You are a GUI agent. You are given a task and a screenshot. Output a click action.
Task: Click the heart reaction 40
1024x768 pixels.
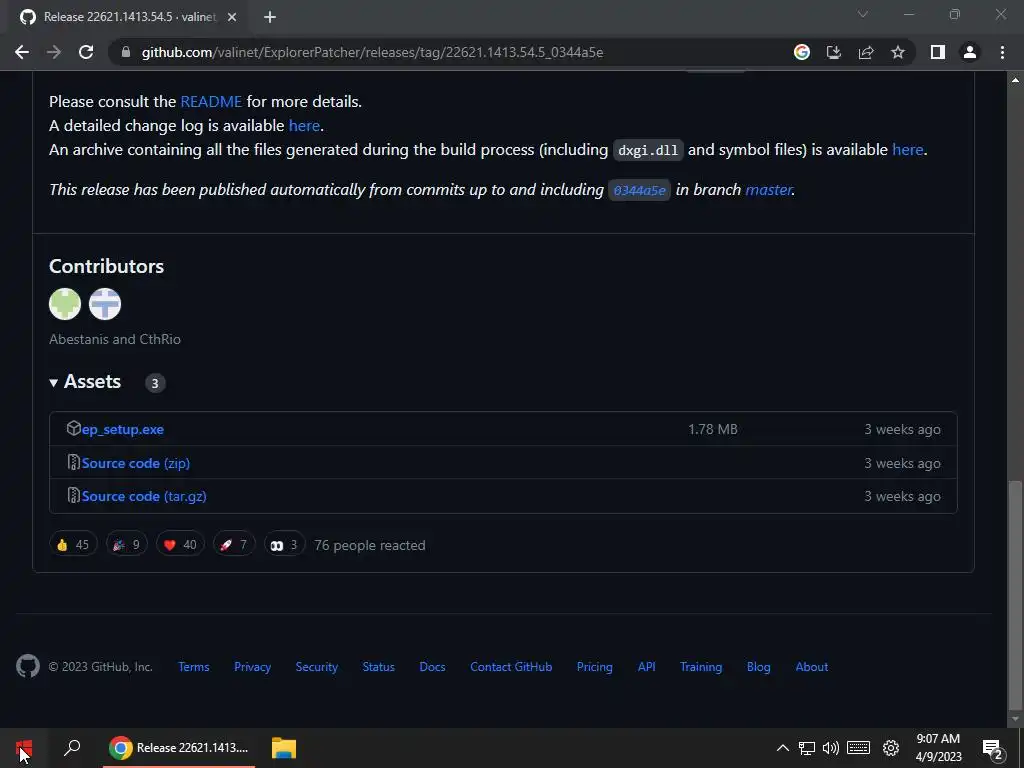tap(180, 545)
